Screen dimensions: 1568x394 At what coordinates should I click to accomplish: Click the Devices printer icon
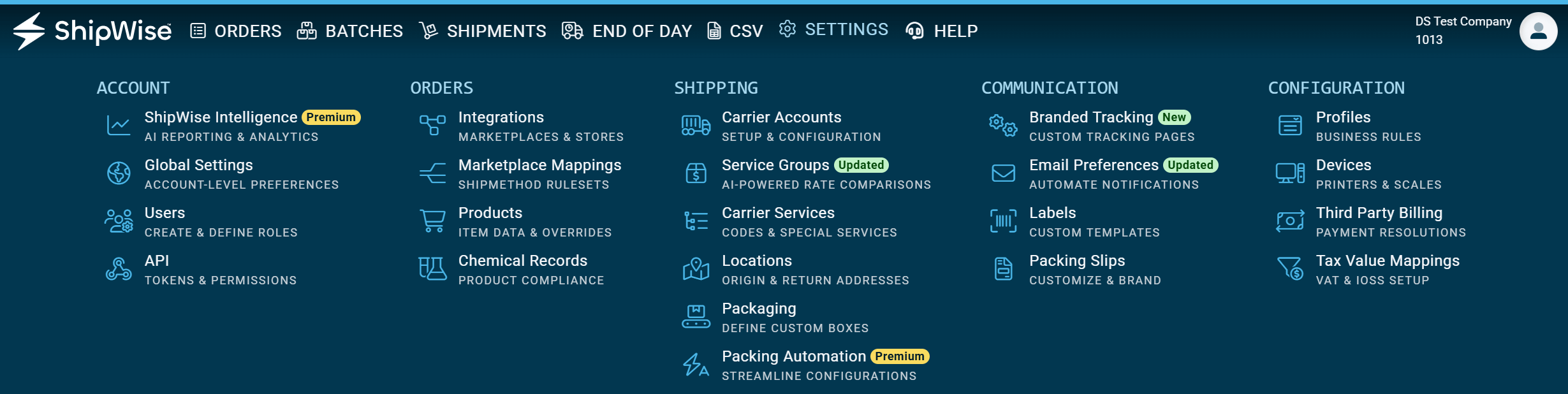1290,173
